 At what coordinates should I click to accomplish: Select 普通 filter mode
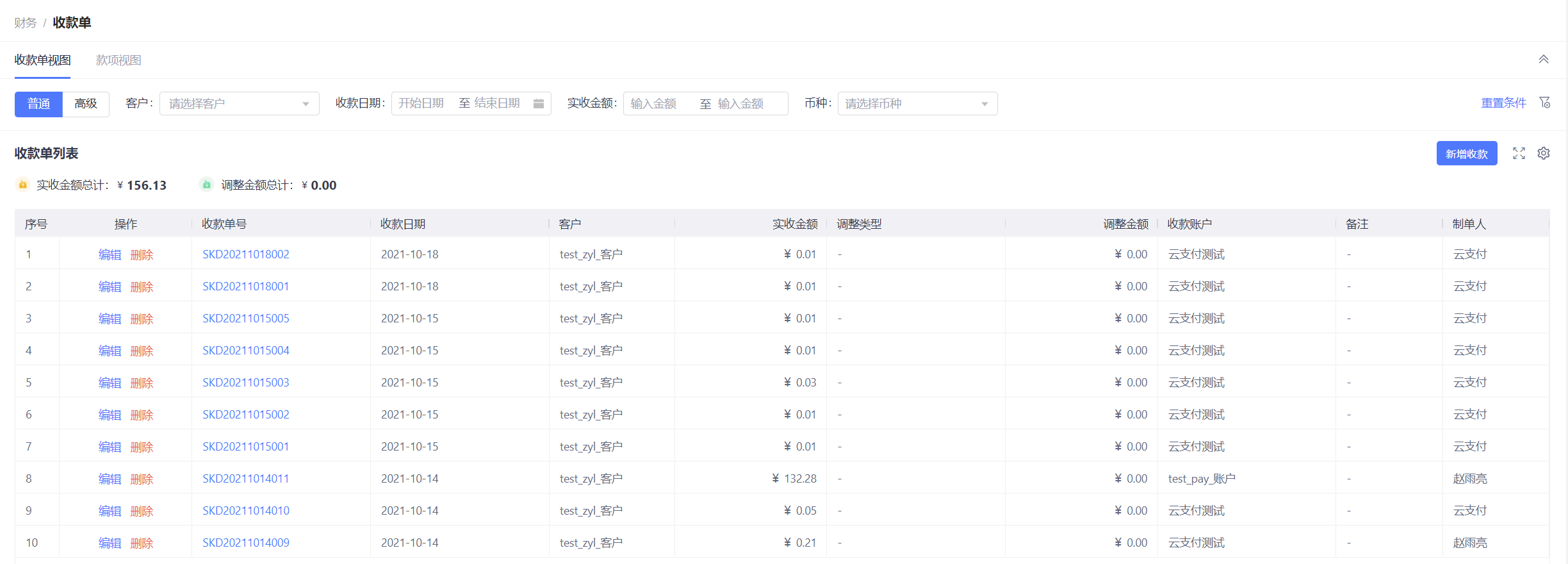(38, 104)
